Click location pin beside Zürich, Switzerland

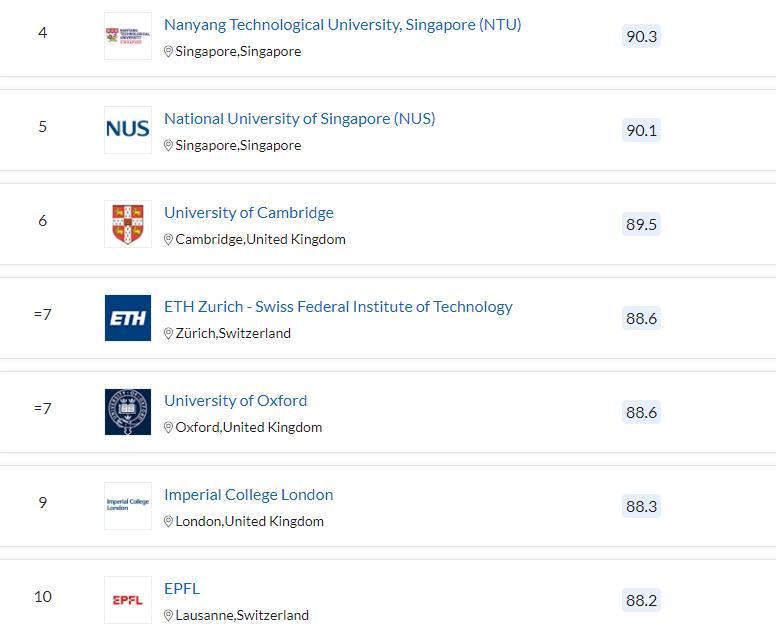coord(168,334)
